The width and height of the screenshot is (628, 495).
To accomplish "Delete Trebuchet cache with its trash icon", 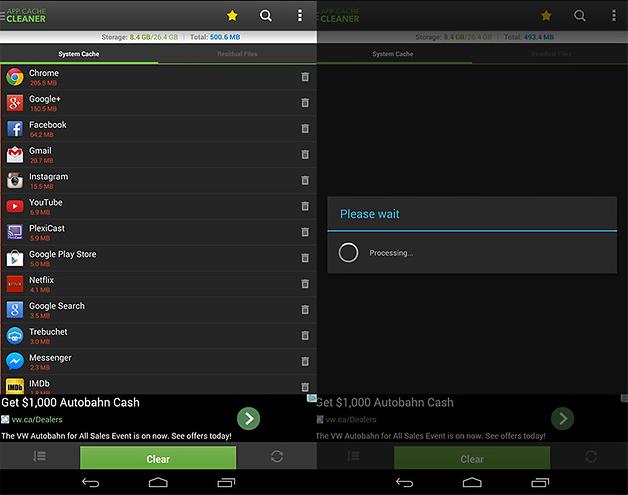I will pos(305,335).
